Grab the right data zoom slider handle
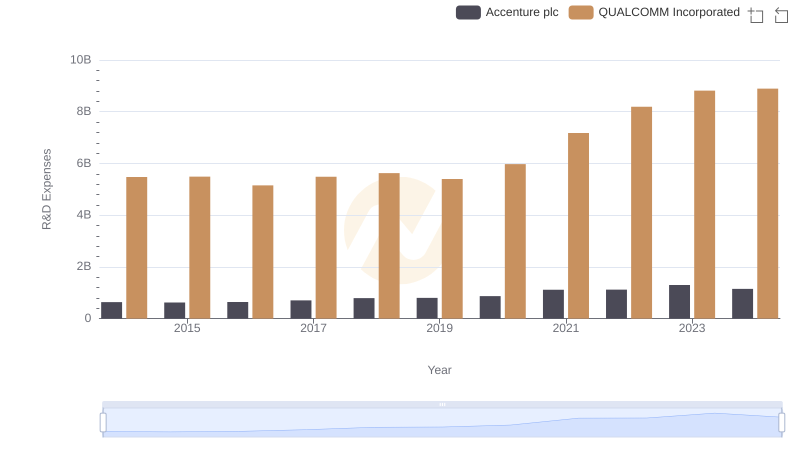Image resolution: width=800 pixels, height=461 pixels. [x=781, y=423]
